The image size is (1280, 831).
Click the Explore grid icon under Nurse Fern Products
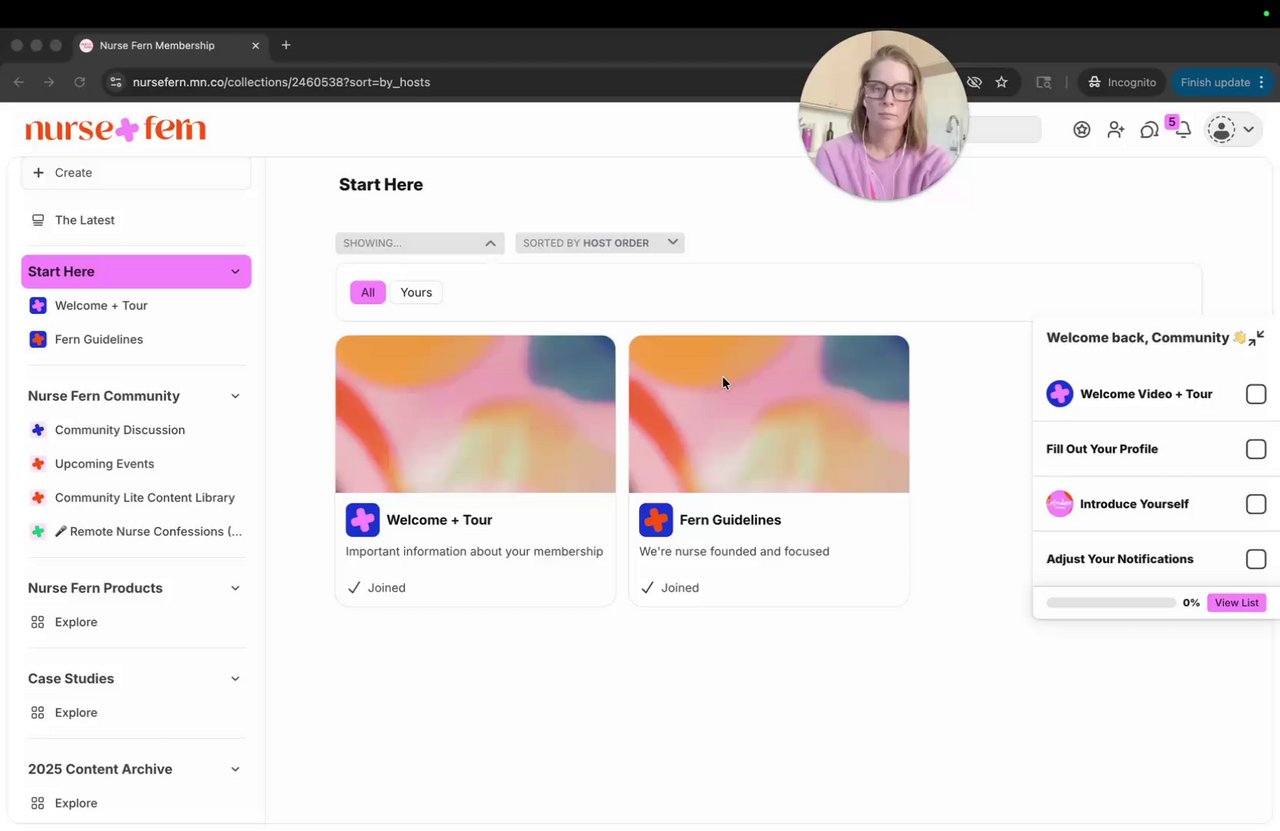(38, 622)
